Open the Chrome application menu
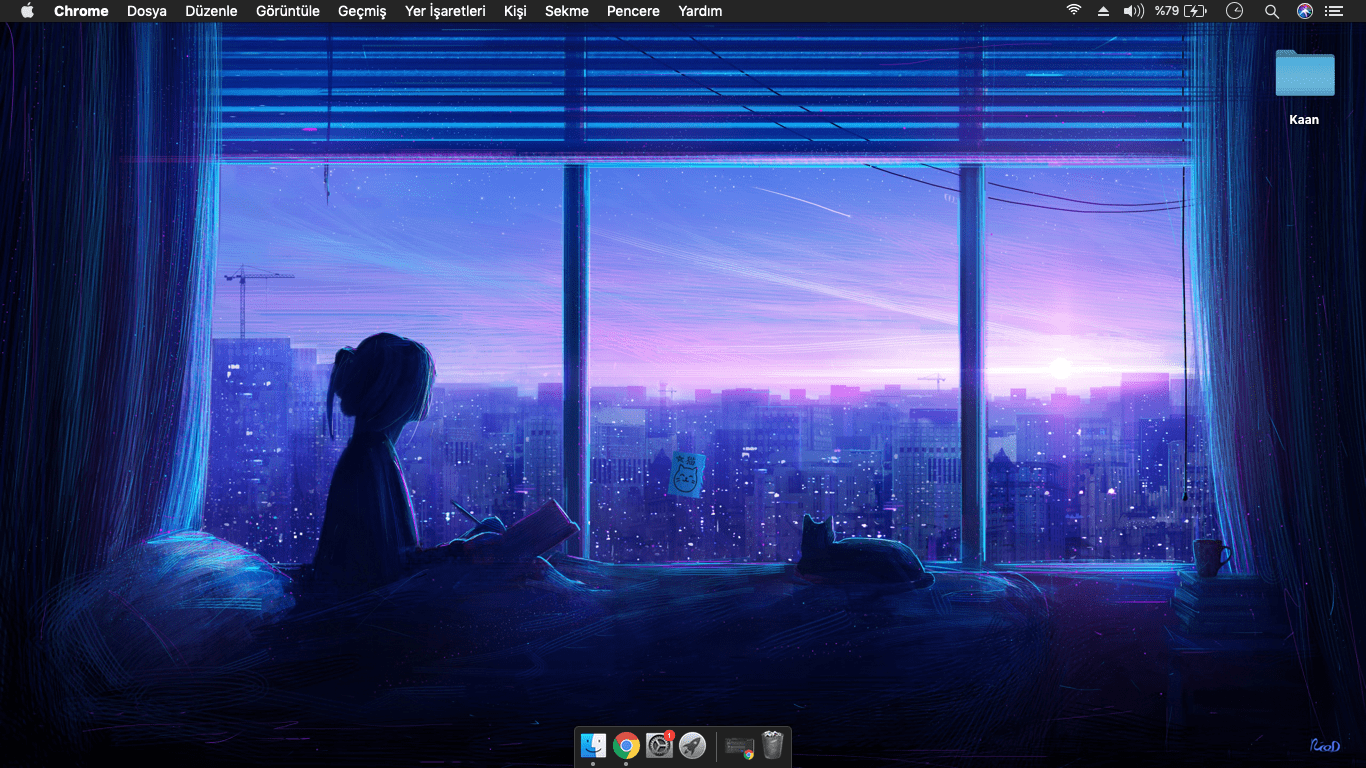The height and width of the screenshot is (768, 1366). tap(81, 11)
